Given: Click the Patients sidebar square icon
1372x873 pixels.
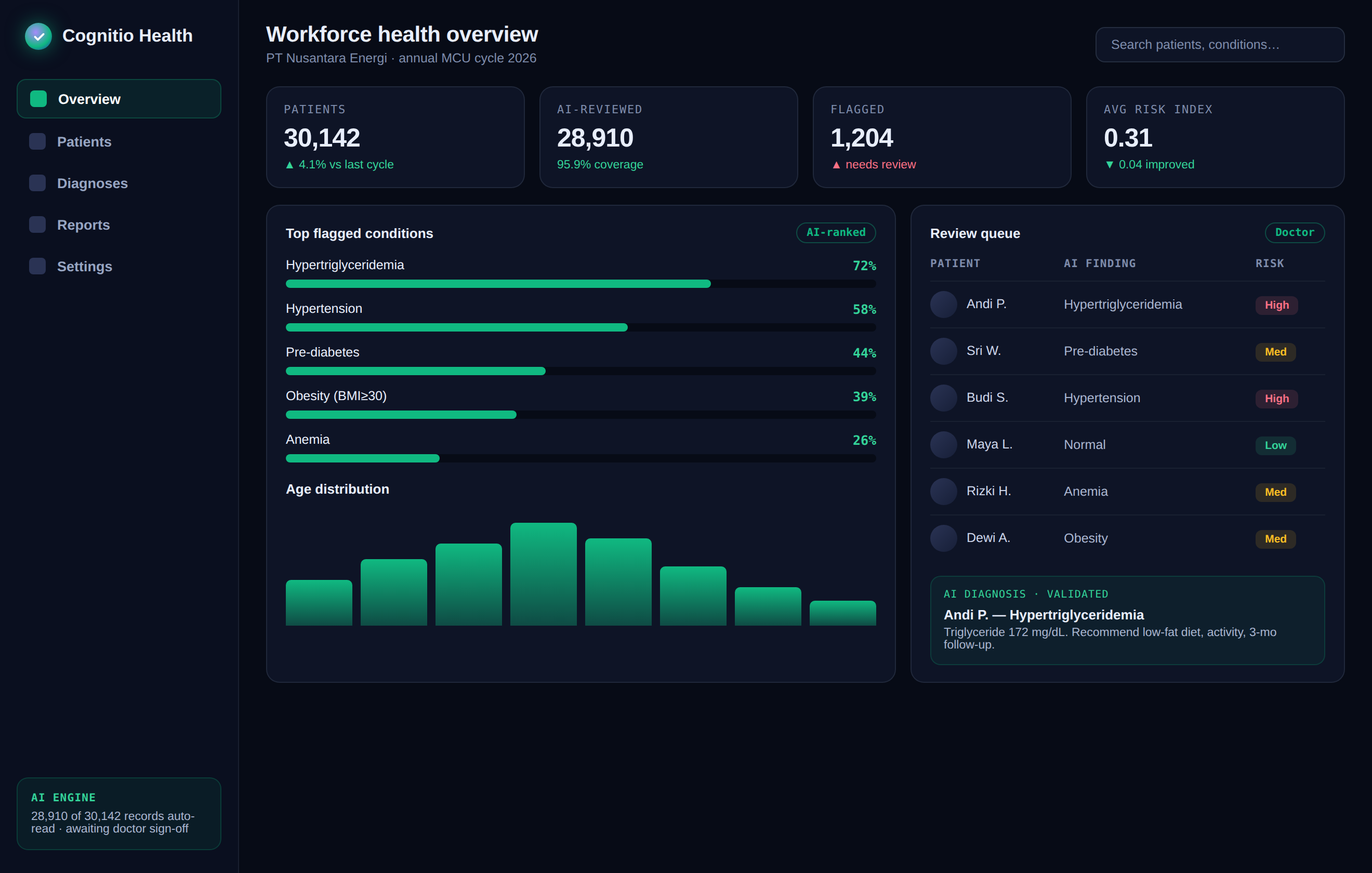Looking at the screenshot, I should tap(37, 141).
